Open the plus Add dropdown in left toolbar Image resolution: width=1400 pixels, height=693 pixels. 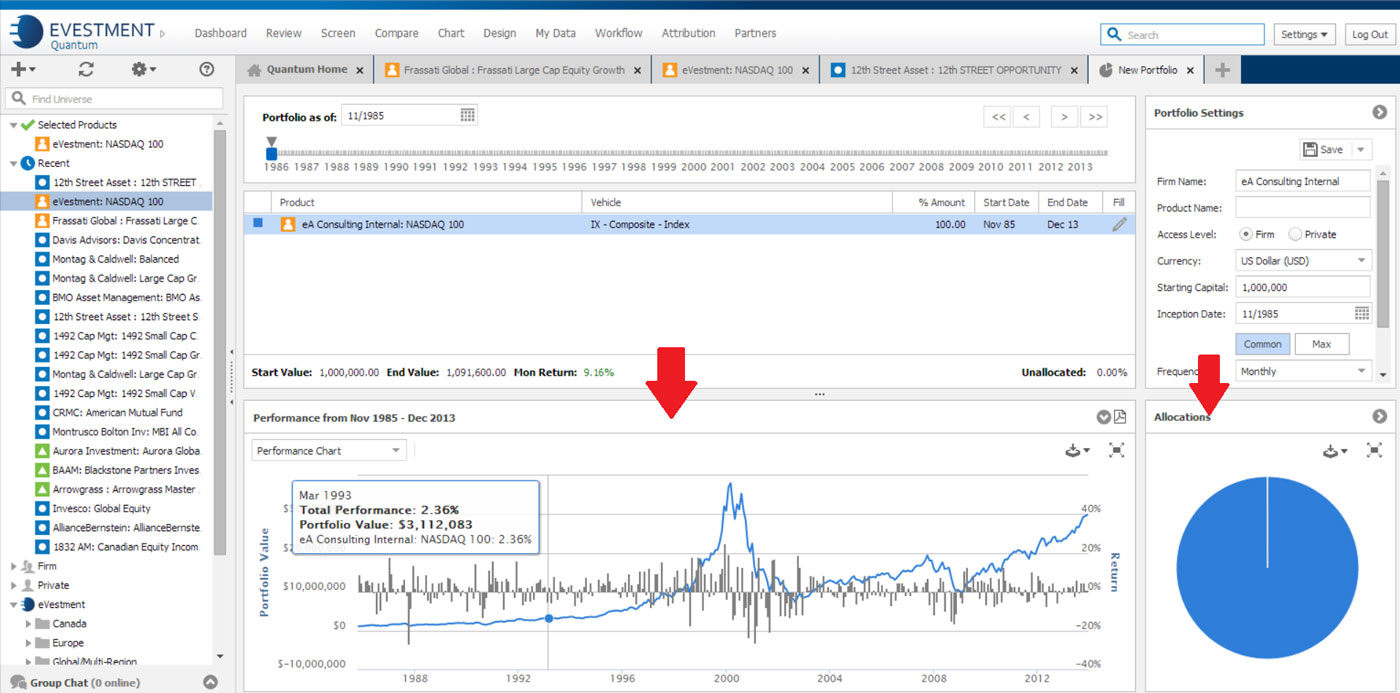tap(23, 69)
